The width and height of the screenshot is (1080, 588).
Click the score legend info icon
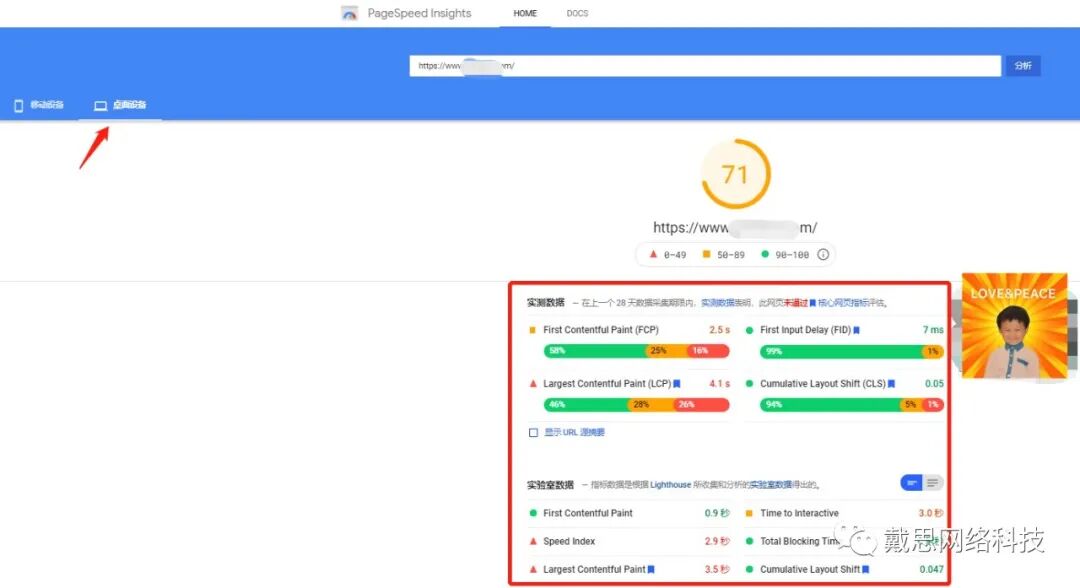[823, 255]
